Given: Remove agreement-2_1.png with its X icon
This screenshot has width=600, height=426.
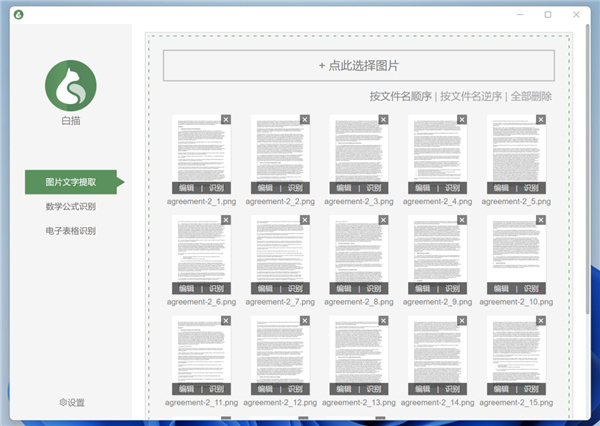Looking at the screenshot, I should pos(226,119).
